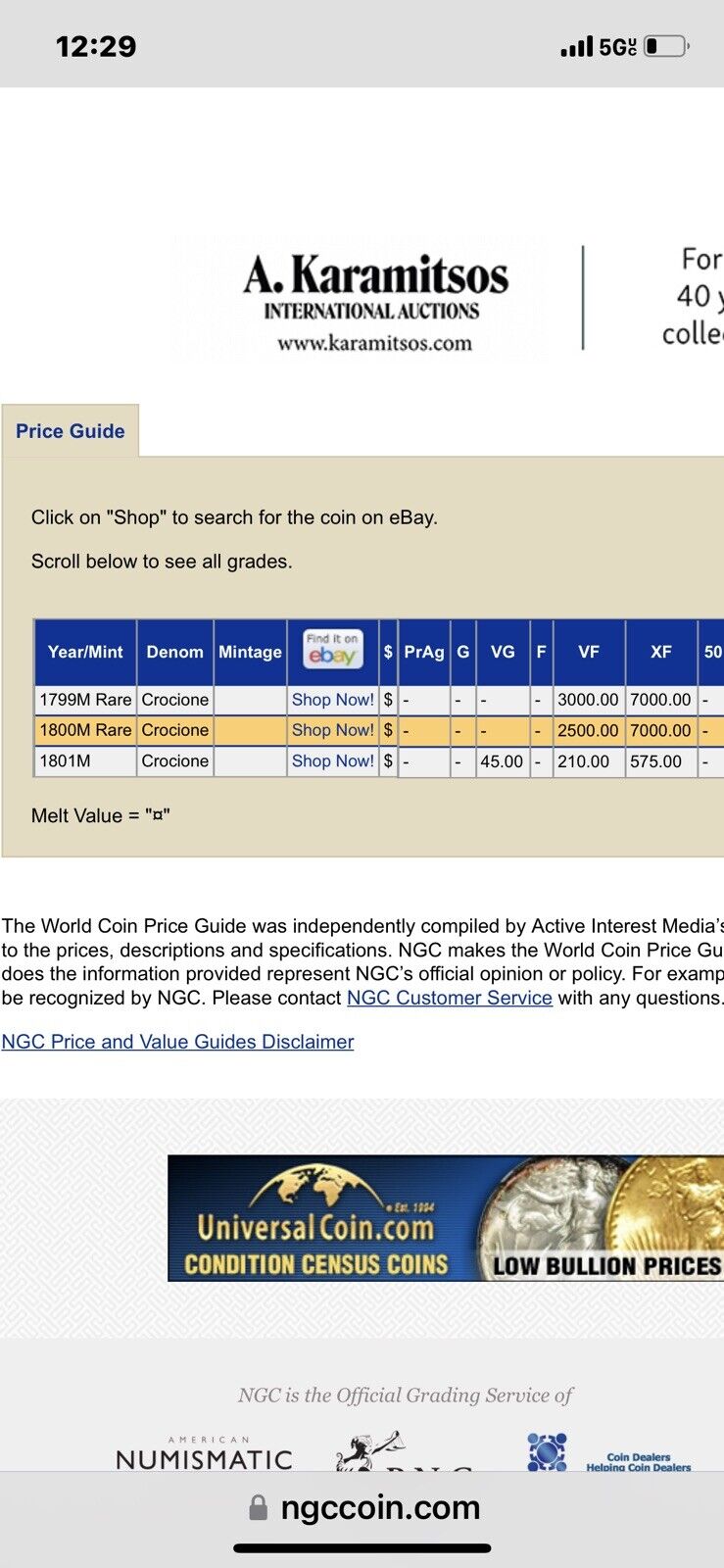Click the eBay logo icon in table header
Screen dimensions: 724x1568
[x=332, y=651]
